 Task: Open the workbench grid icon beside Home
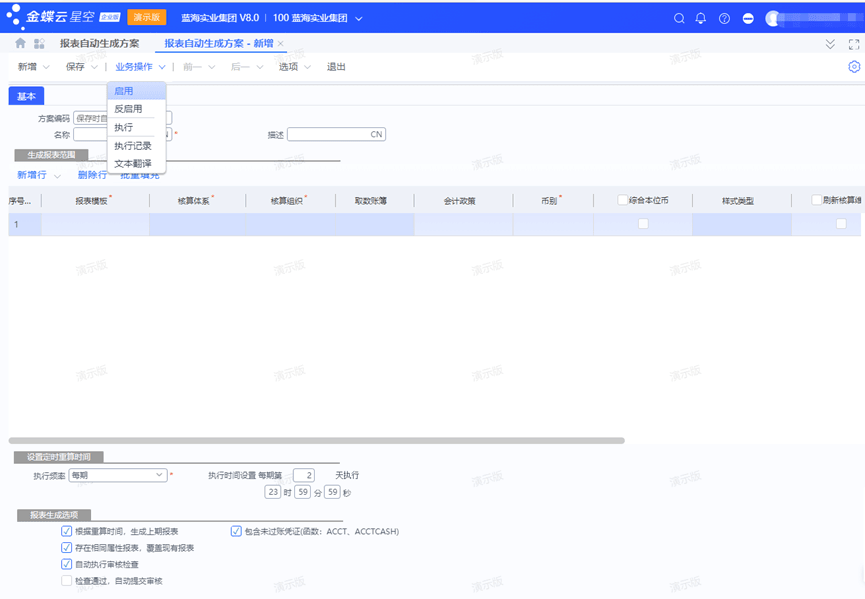pos(37,44)
